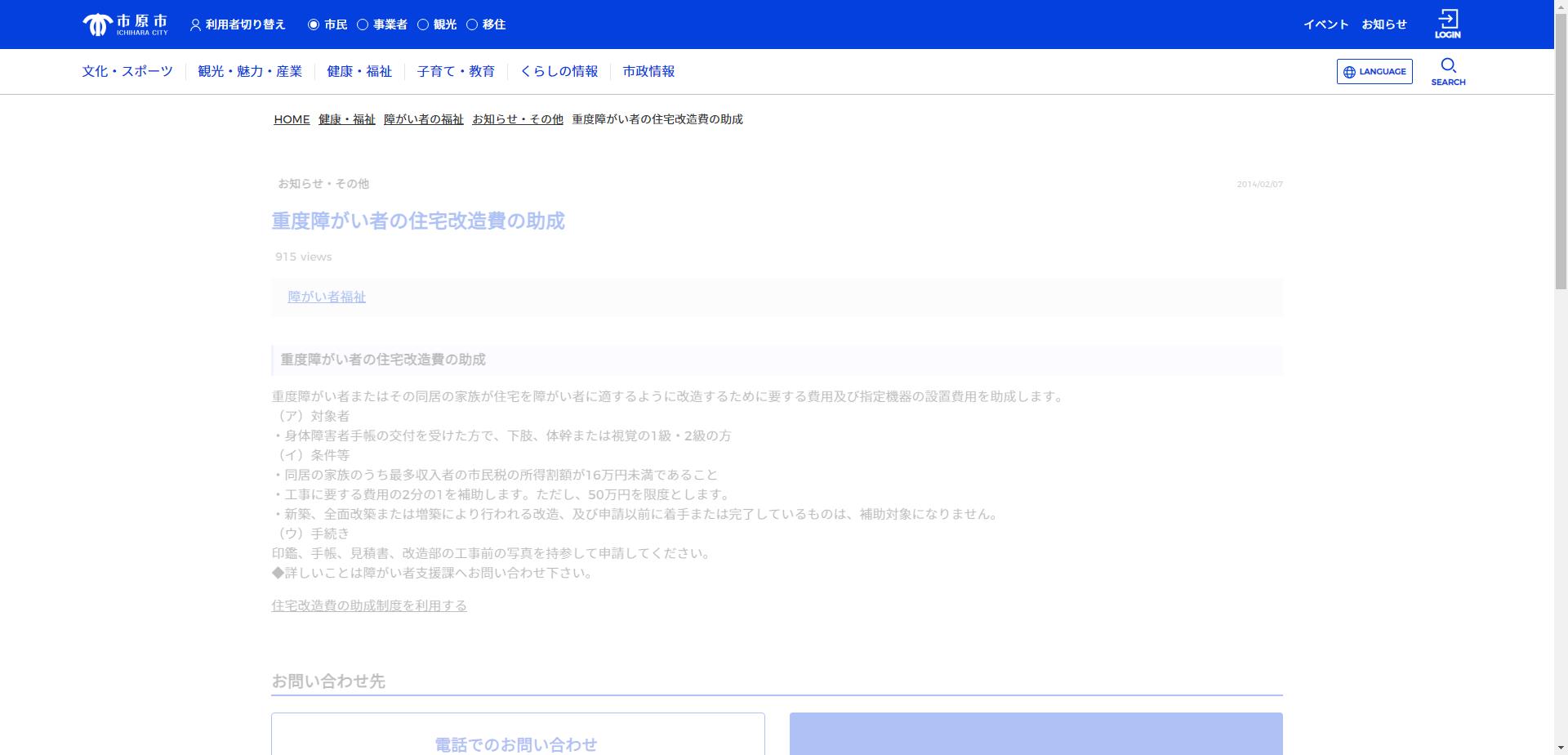Click the vertical scrollbar thumb

[x=1561, y=150]
